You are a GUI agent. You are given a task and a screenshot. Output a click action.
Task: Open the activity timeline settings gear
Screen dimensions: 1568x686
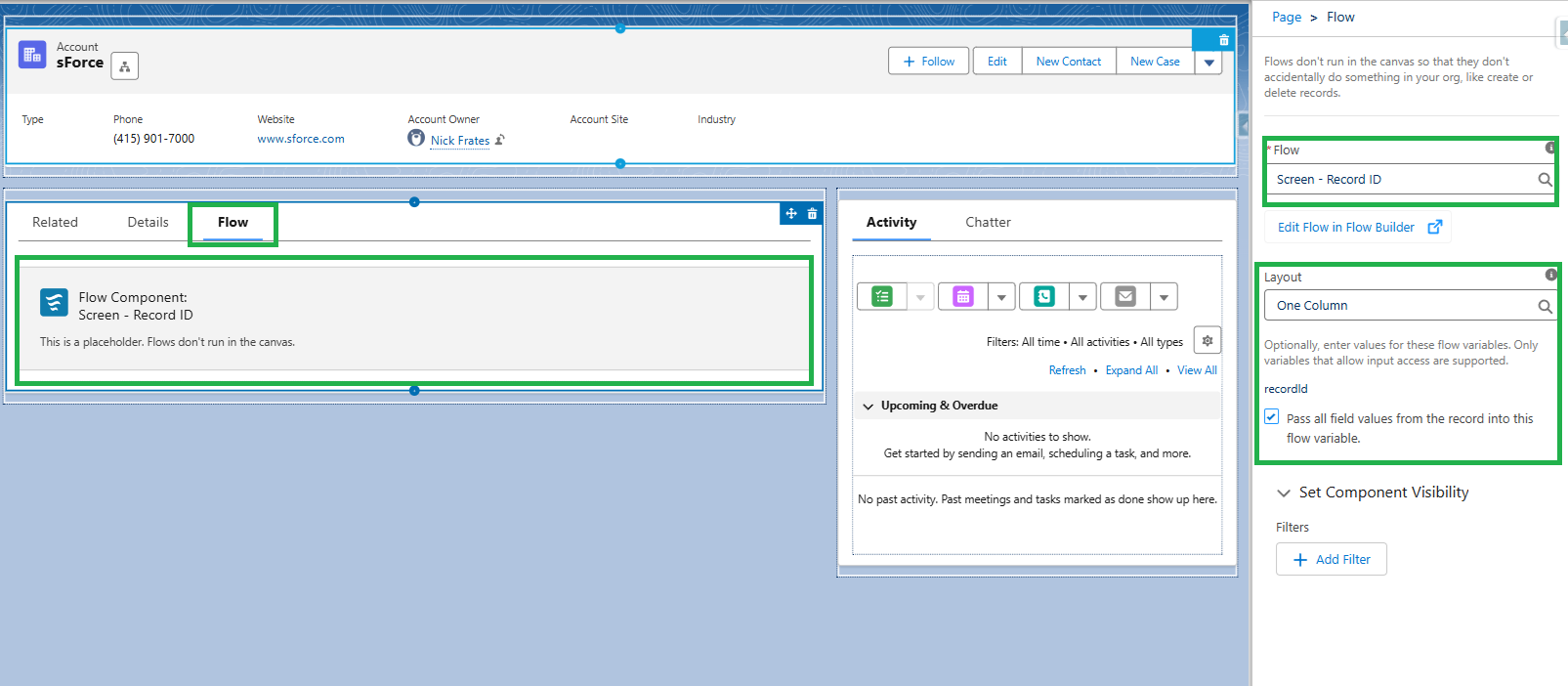[x=1208, y=340]
